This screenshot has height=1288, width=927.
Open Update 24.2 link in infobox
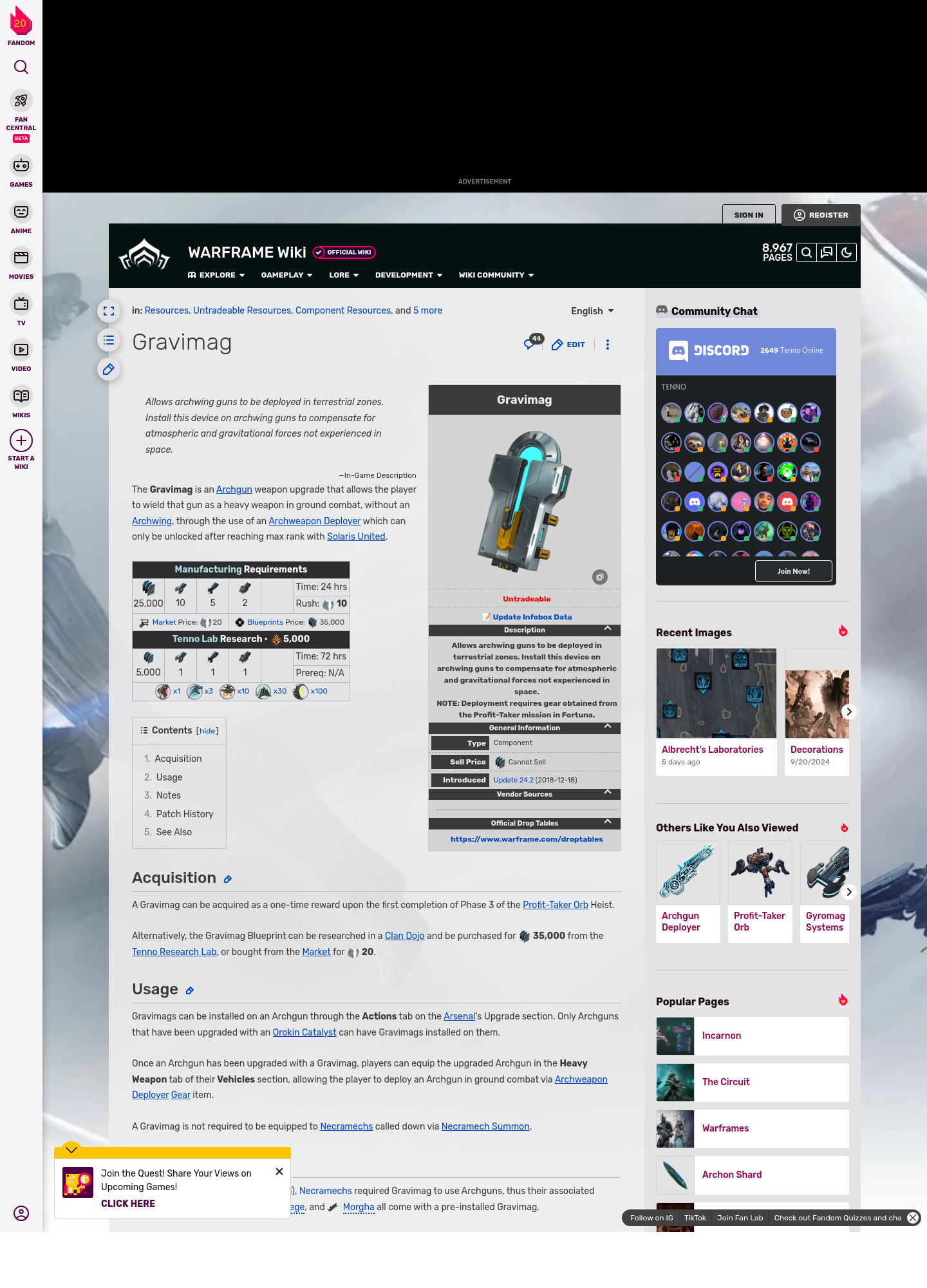pyautogui.click(x=514, y=780)
